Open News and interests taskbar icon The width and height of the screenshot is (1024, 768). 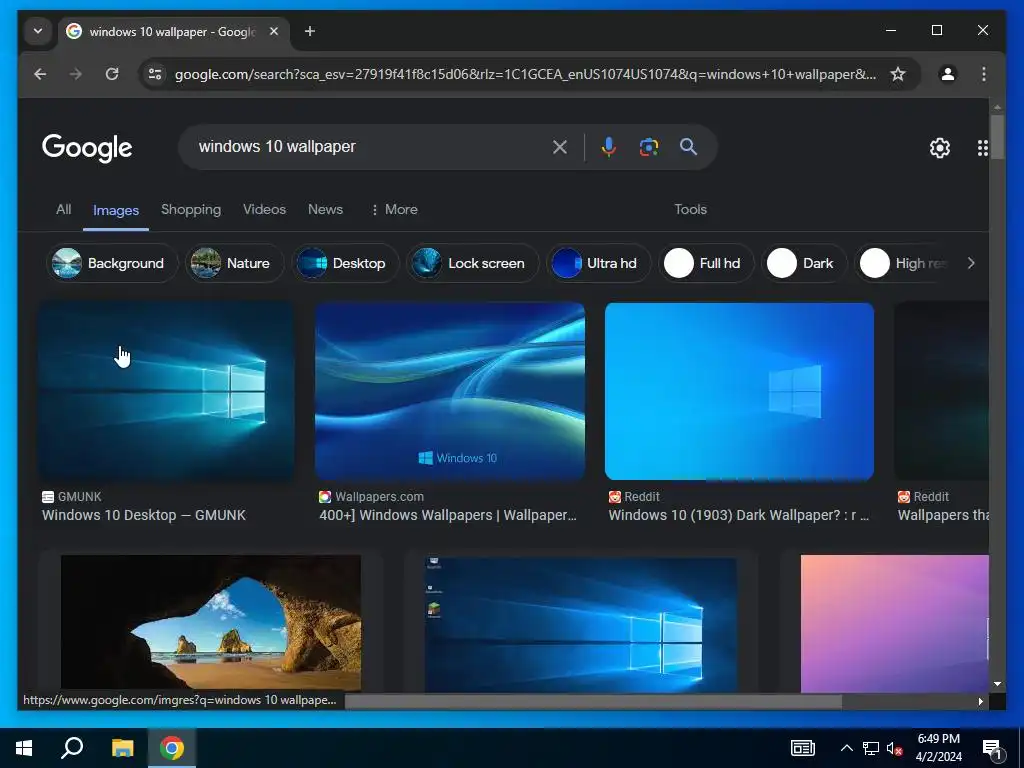[803, 748]
